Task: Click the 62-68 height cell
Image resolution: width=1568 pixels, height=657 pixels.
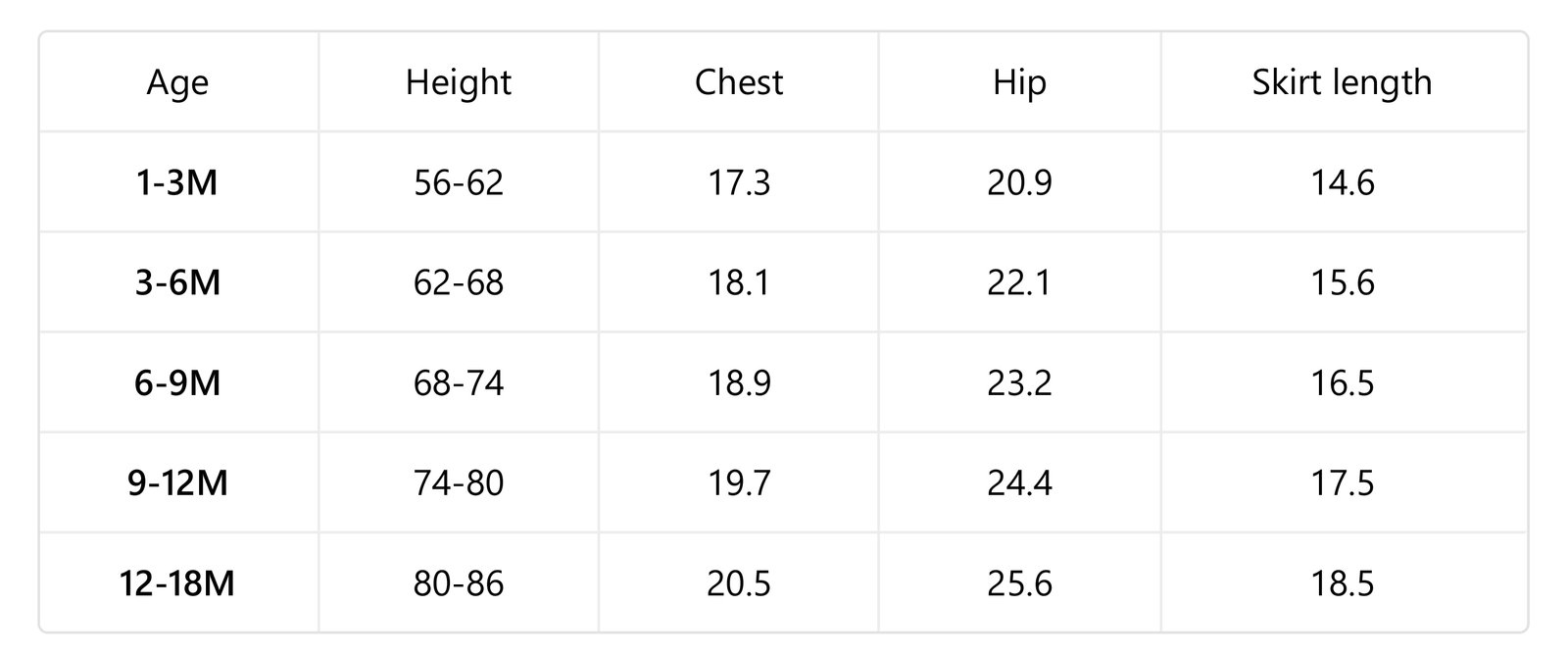Action: click(x=459, y=282)
